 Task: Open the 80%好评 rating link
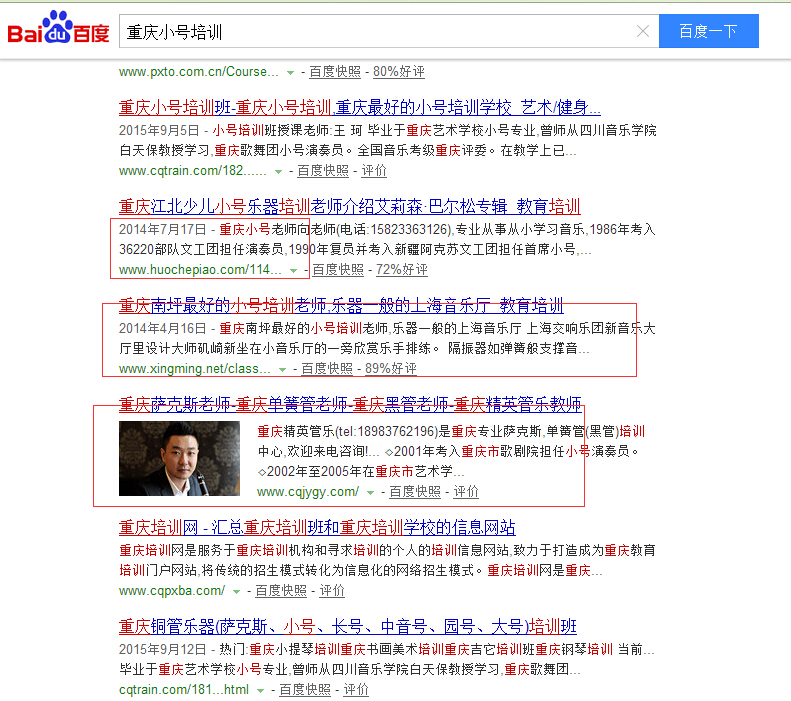399,72
